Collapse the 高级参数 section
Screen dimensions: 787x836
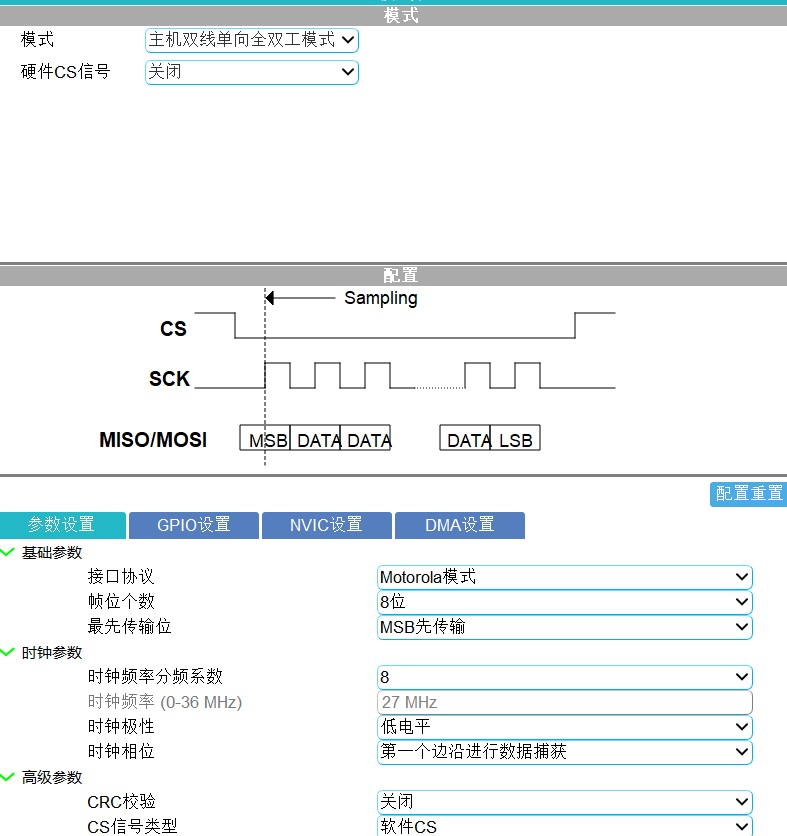(x=8, y=777)
